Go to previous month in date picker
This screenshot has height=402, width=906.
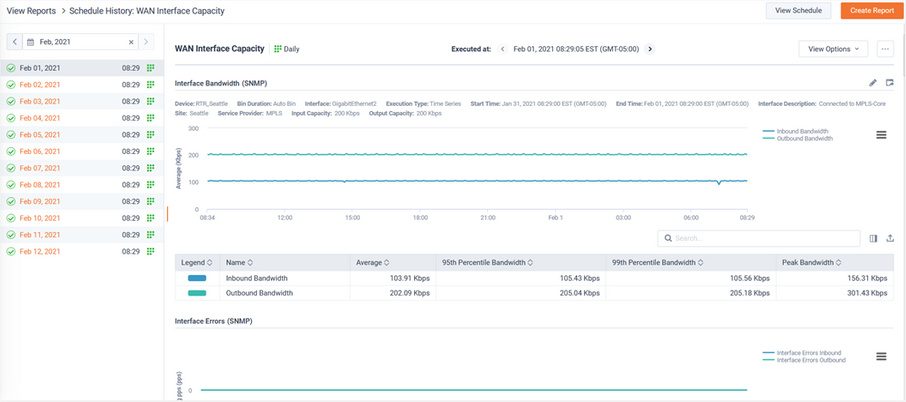14,42
